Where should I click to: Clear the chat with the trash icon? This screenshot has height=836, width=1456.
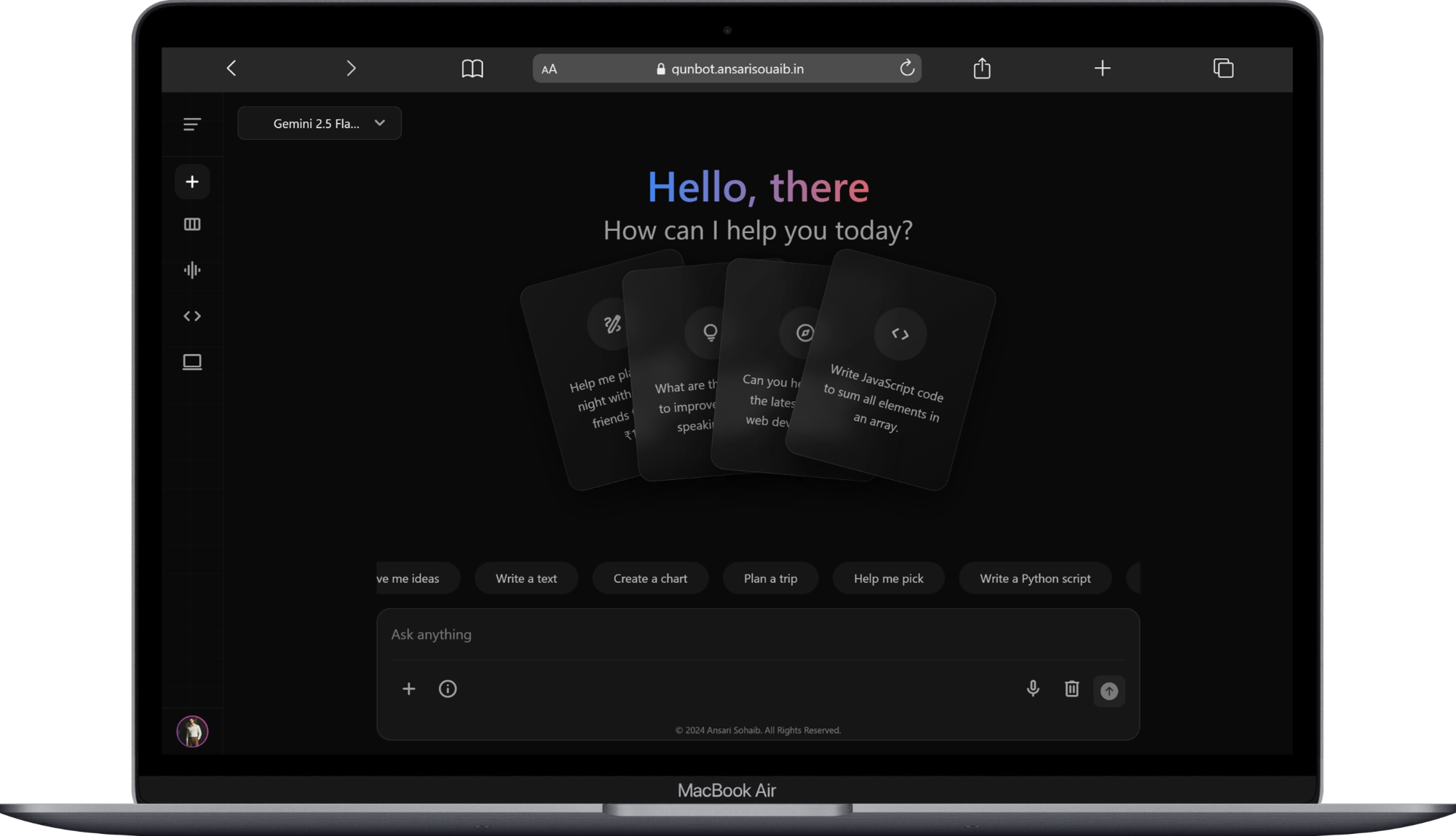(x=1072, y=689)
